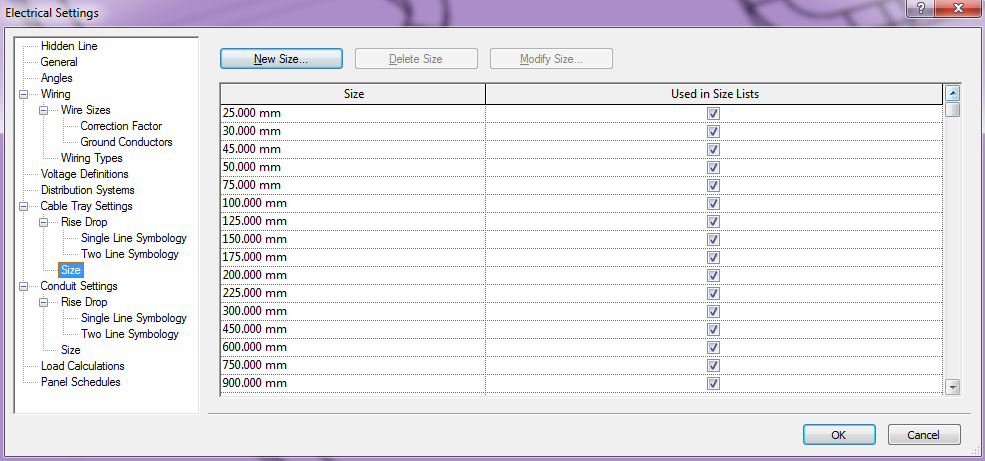Select the 450.000 mm size cell

353,329
